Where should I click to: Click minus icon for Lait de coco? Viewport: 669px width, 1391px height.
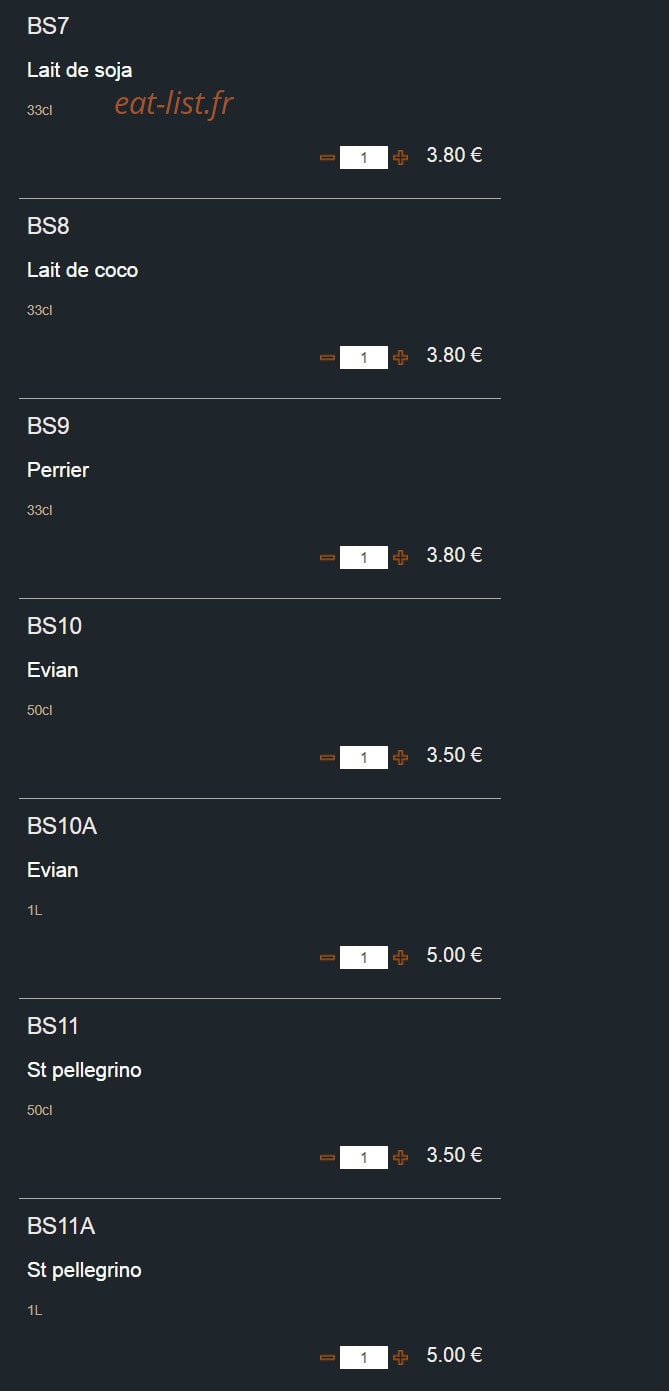click(327, 357)
